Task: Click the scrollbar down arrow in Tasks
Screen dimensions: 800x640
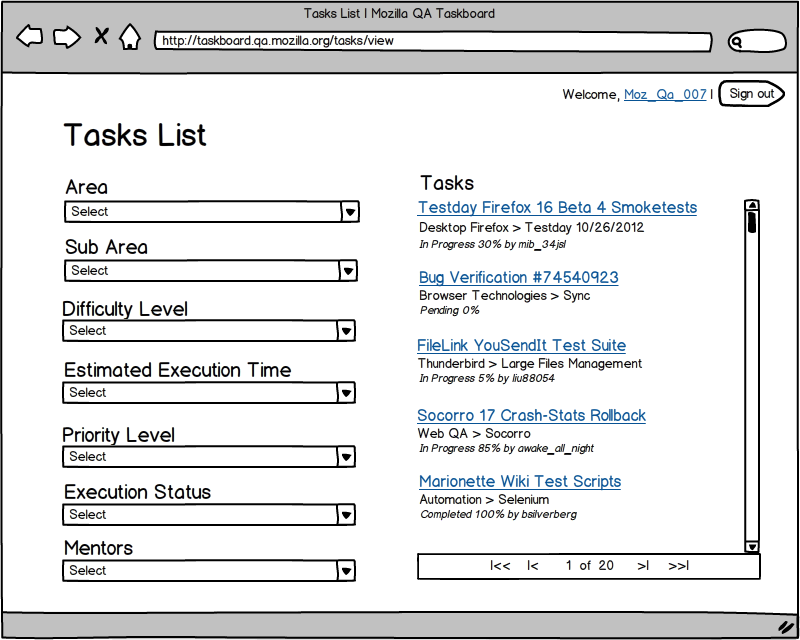Action: [x=752, y=546]
